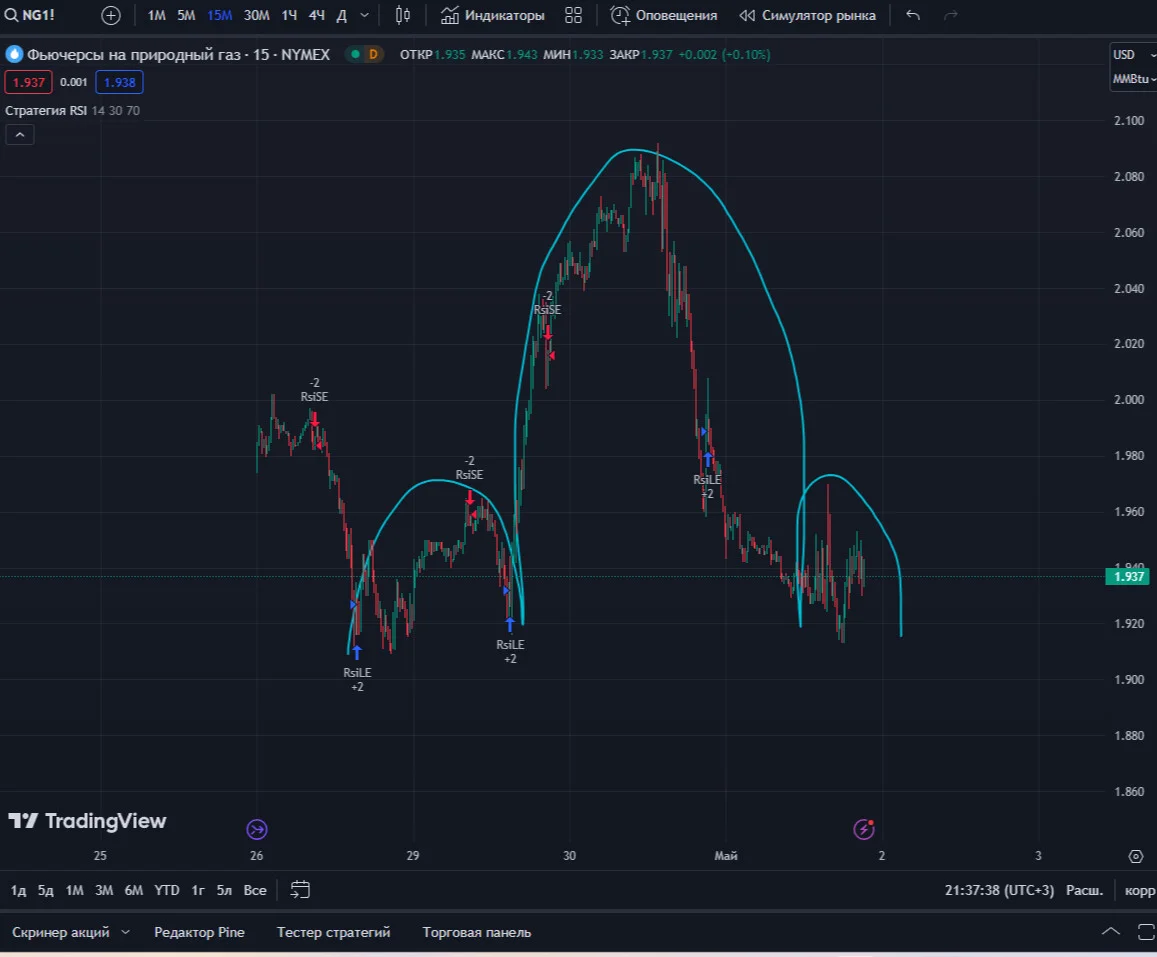Image resolution: width=1157 pixels, height=957 pixels.
Task: Create an alert via Оповещения
Action: pyautogui.click(x=664, y=15)
